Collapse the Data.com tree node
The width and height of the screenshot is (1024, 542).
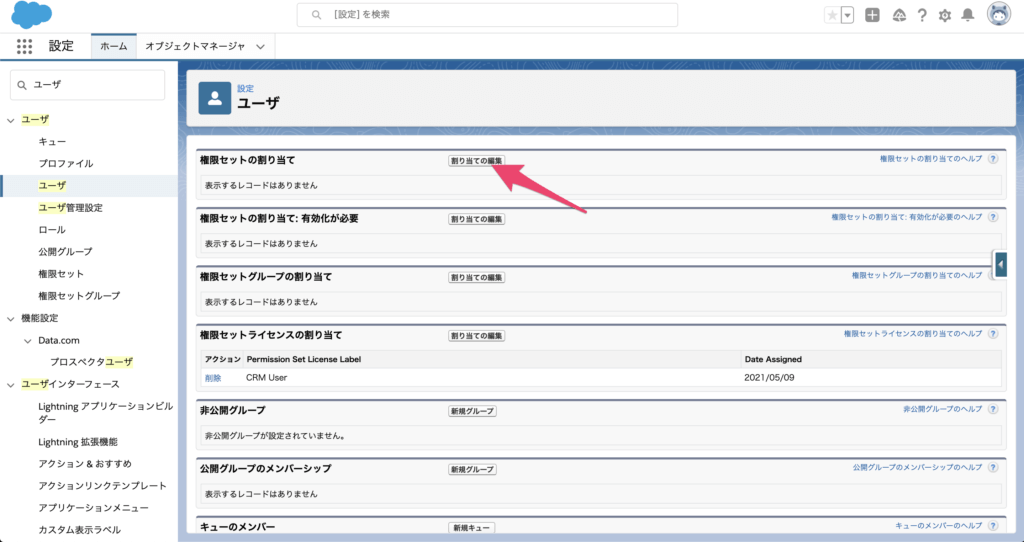[x=27, y=340]
